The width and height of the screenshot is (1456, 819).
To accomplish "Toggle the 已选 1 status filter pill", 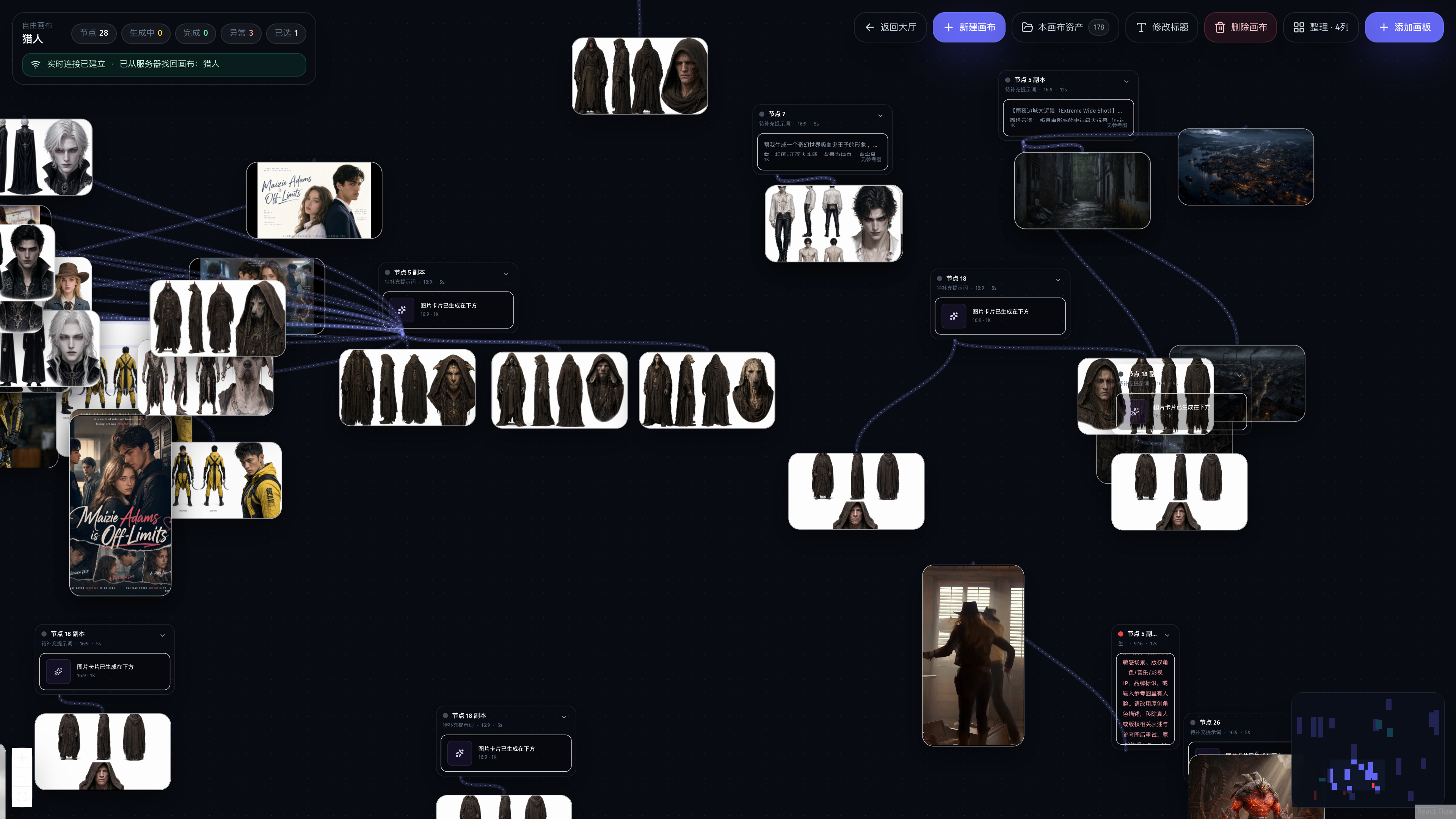I will 286,33.
